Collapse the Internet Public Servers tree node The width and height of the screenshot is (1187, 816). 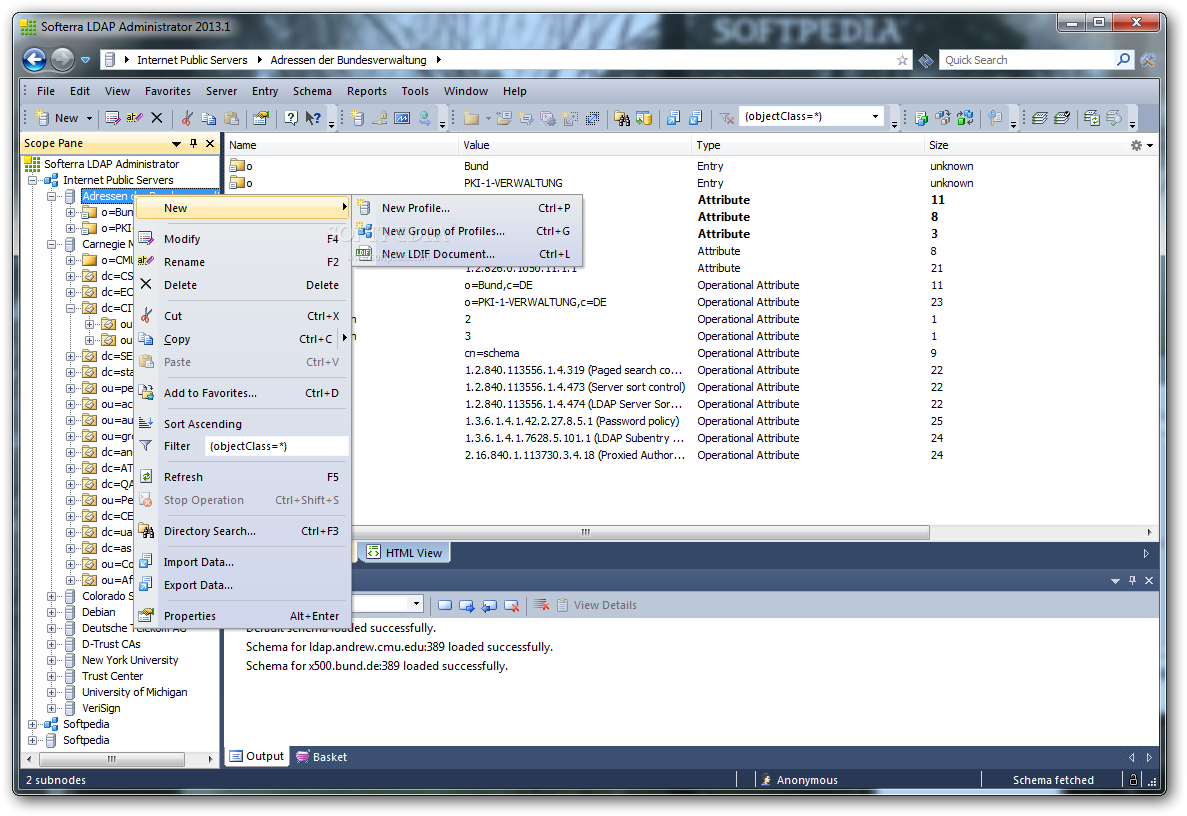[33, 180]
